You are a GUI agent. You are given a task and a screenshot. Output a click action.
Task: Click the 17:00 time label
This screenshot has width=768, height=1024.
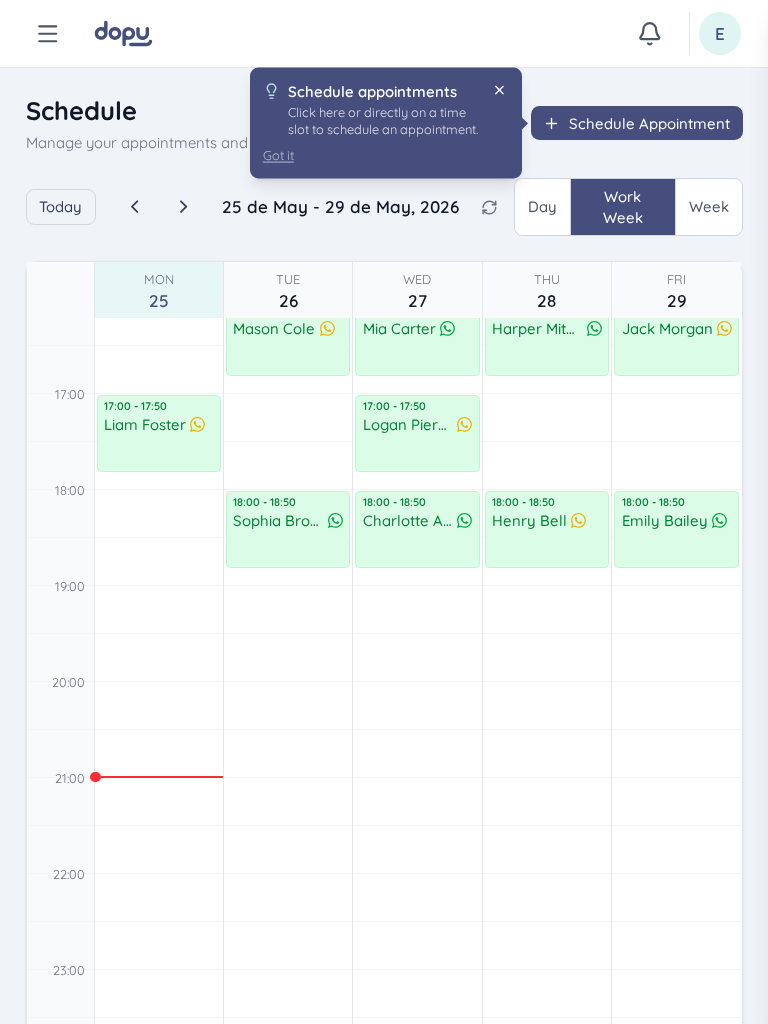[69, 394]
